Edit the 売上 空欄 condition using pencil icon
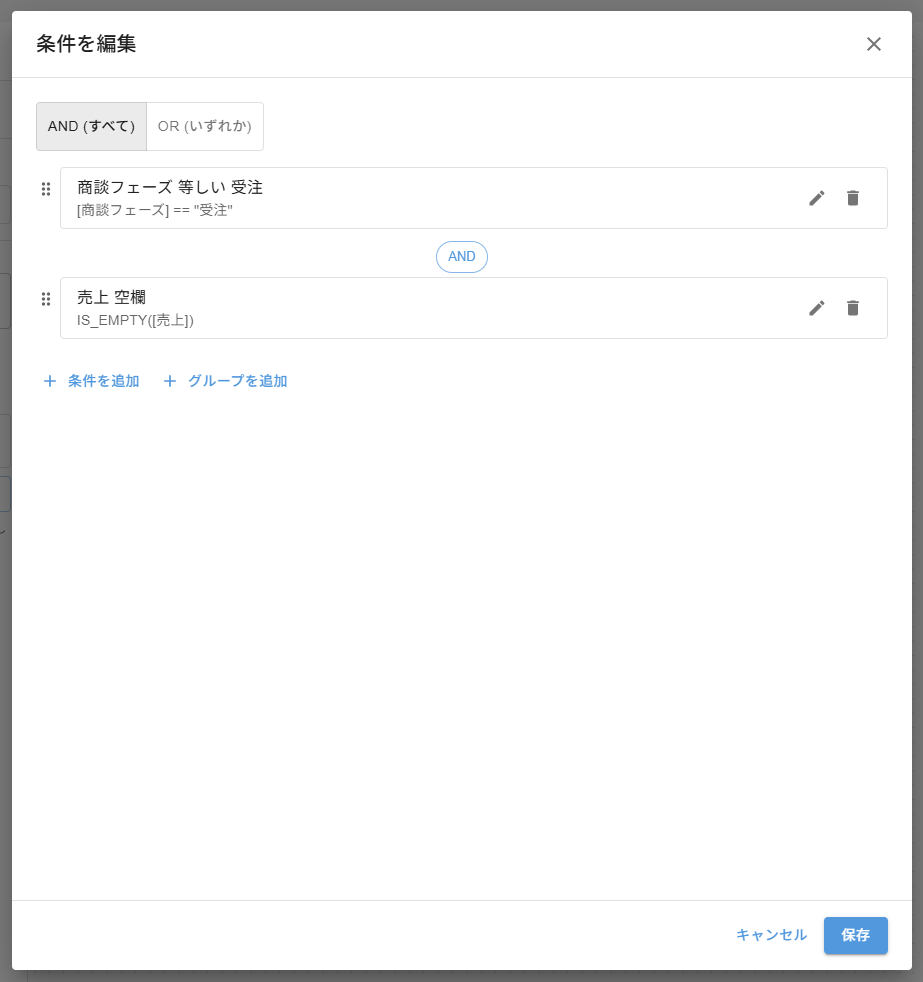923x982 pixels. click(x=817, y=308)
